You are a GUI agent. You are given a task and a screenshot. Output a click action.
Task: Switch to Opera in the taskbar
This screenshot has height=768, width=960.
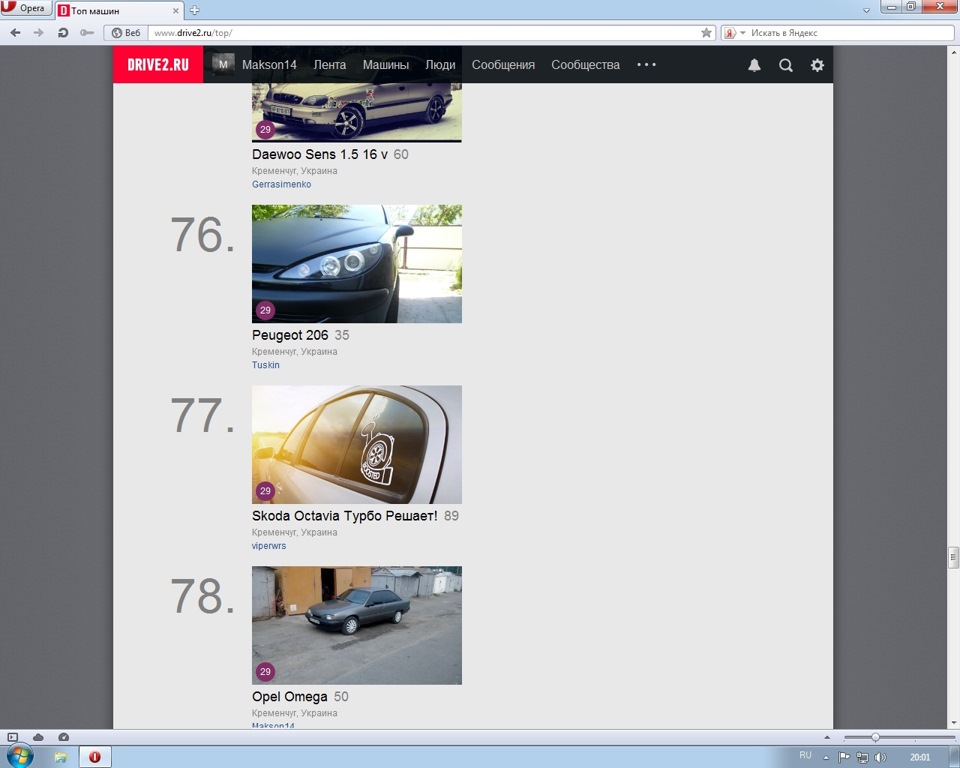pyautogui.click(x=95, y=757)
